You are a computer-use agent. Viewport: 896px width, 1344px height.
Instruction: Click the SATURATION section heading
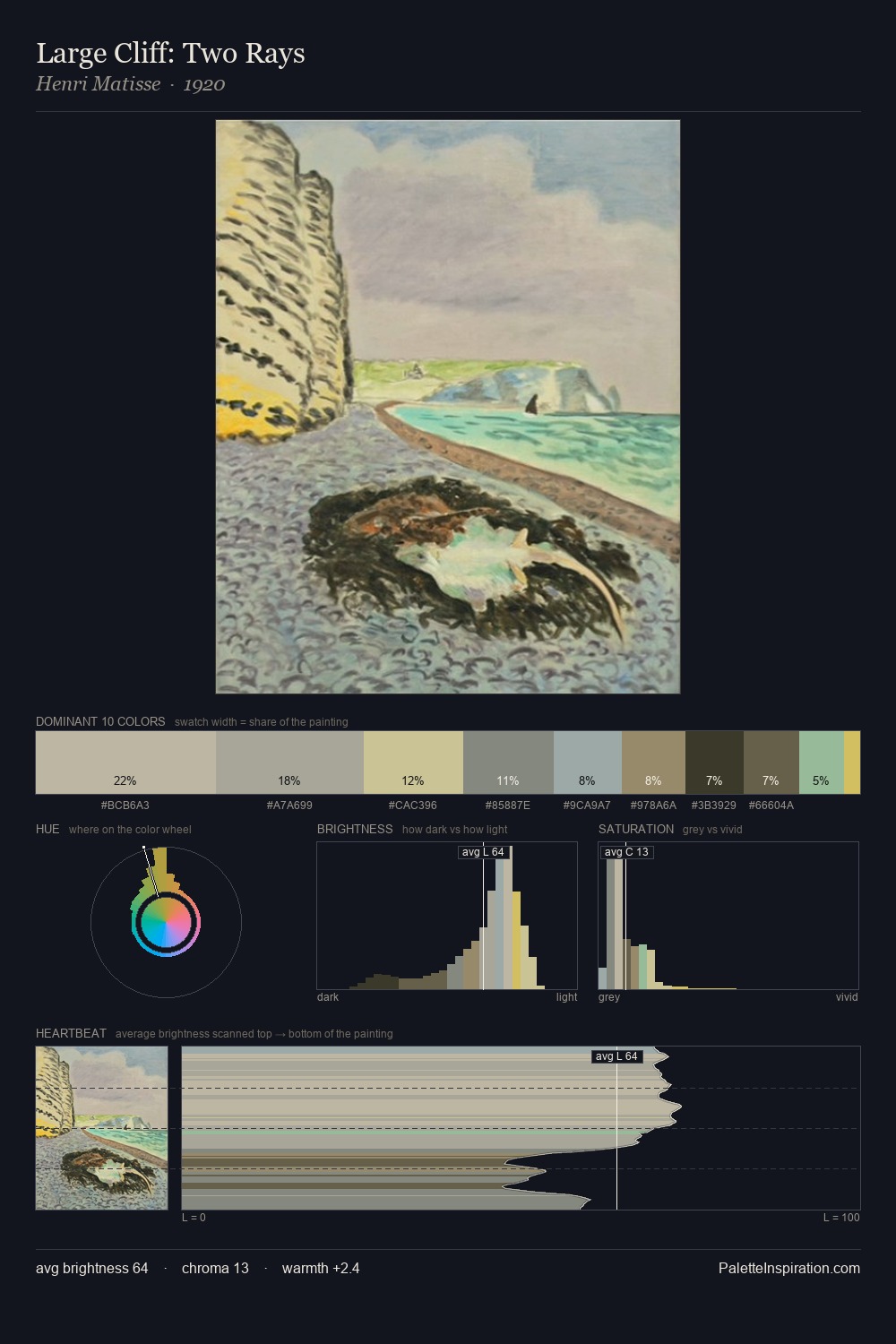636,829
